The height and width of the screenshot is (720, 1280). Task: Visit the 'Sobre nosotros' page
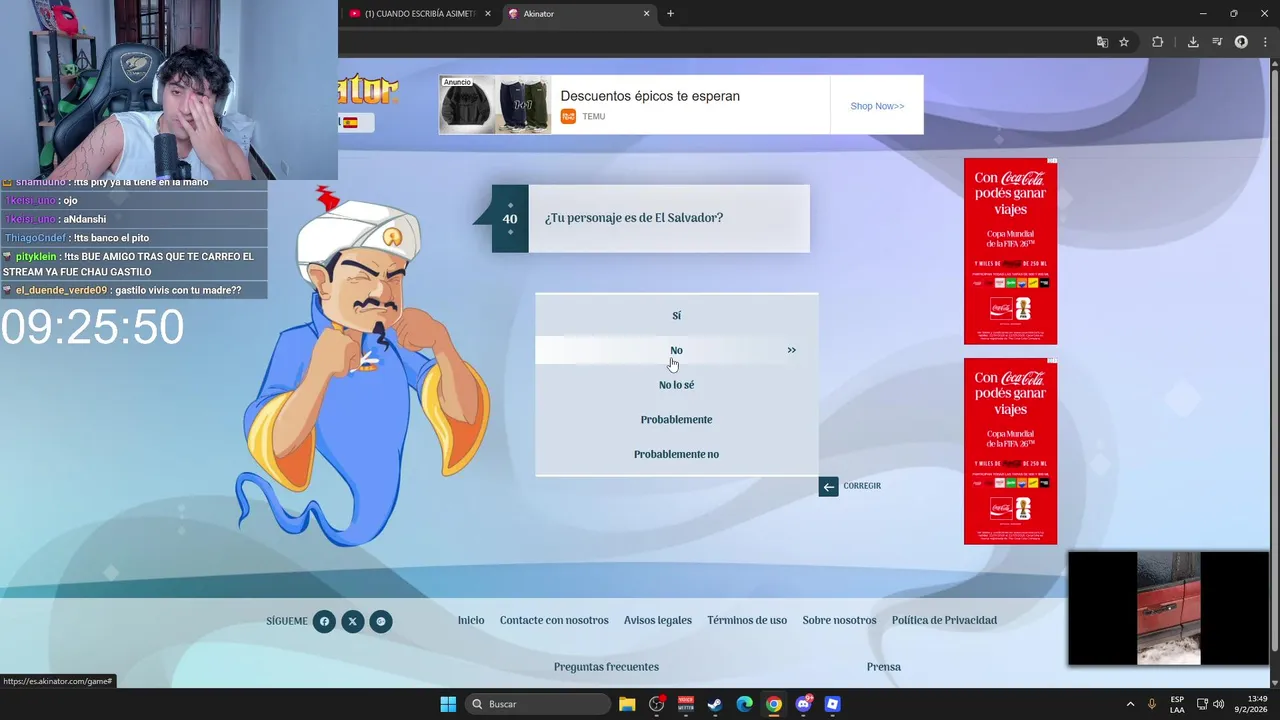839,620
